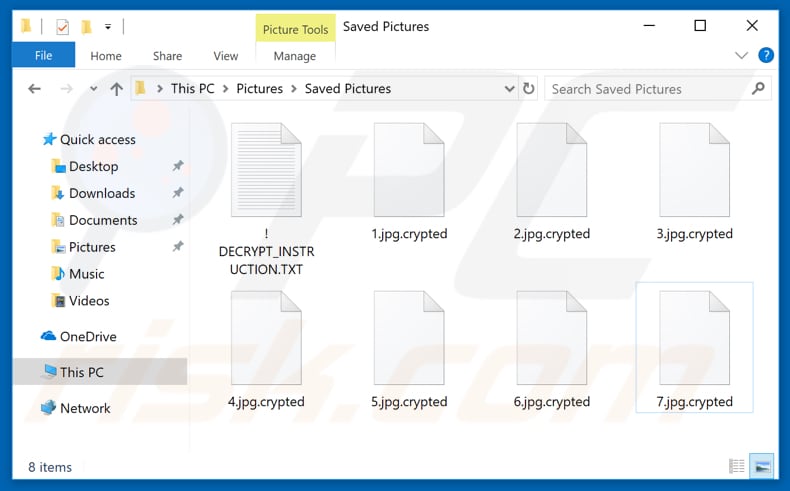Select Downloads in Quick access
The image size is (790, 491).
101,193
